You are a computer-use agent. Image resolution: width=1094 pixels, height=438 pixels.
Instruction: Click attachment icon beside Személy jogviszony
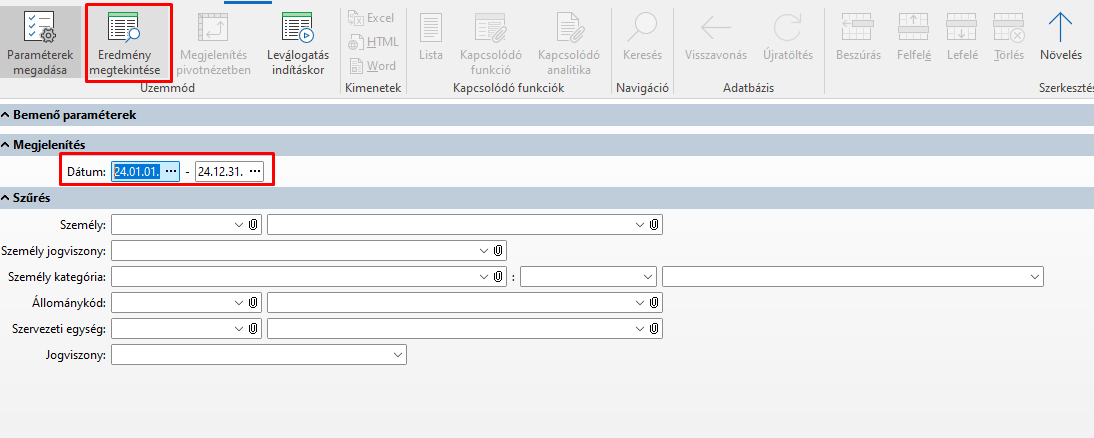coord(499,250)
